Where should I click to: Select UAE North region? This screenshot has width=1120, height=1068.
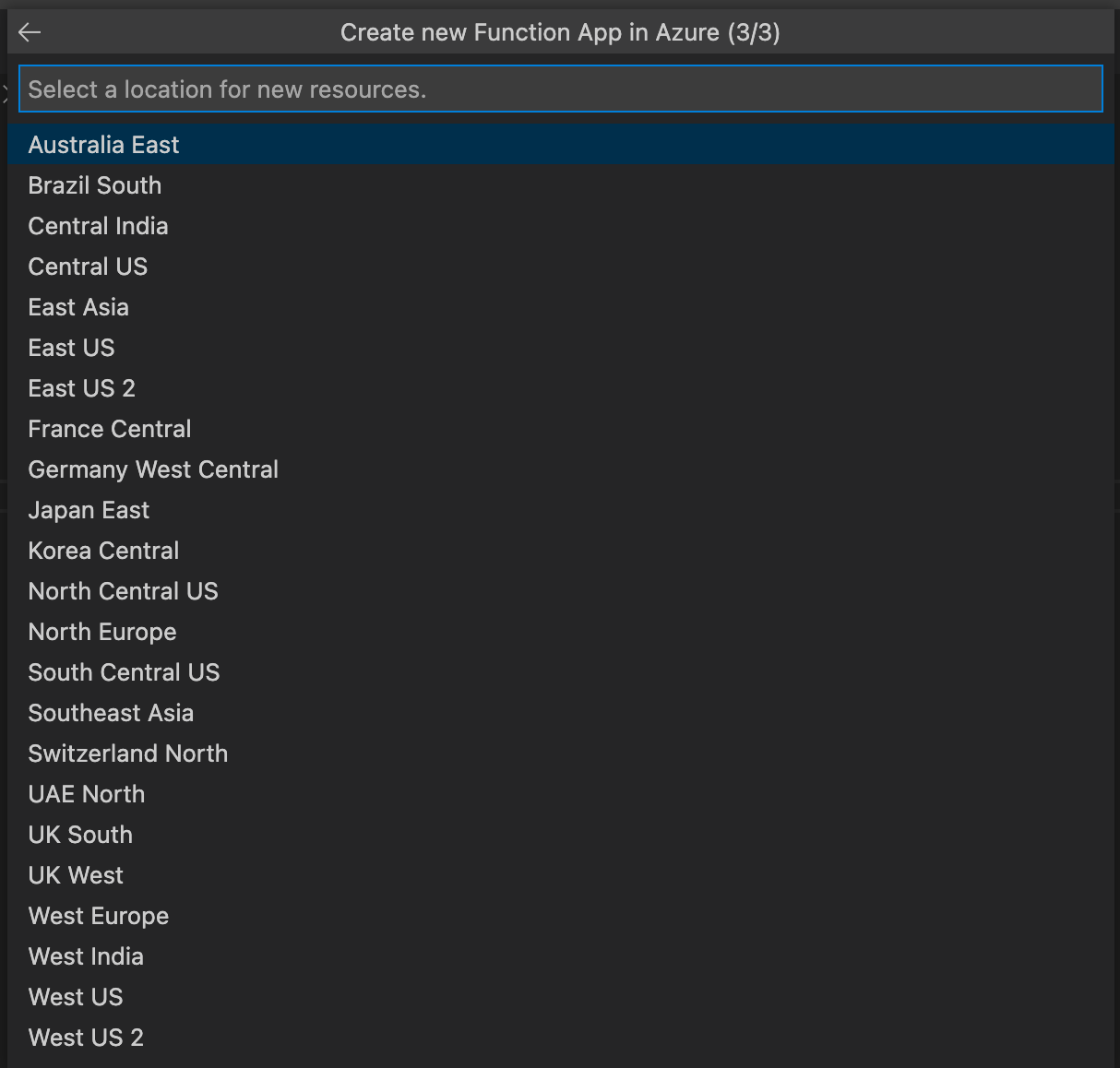87,794
